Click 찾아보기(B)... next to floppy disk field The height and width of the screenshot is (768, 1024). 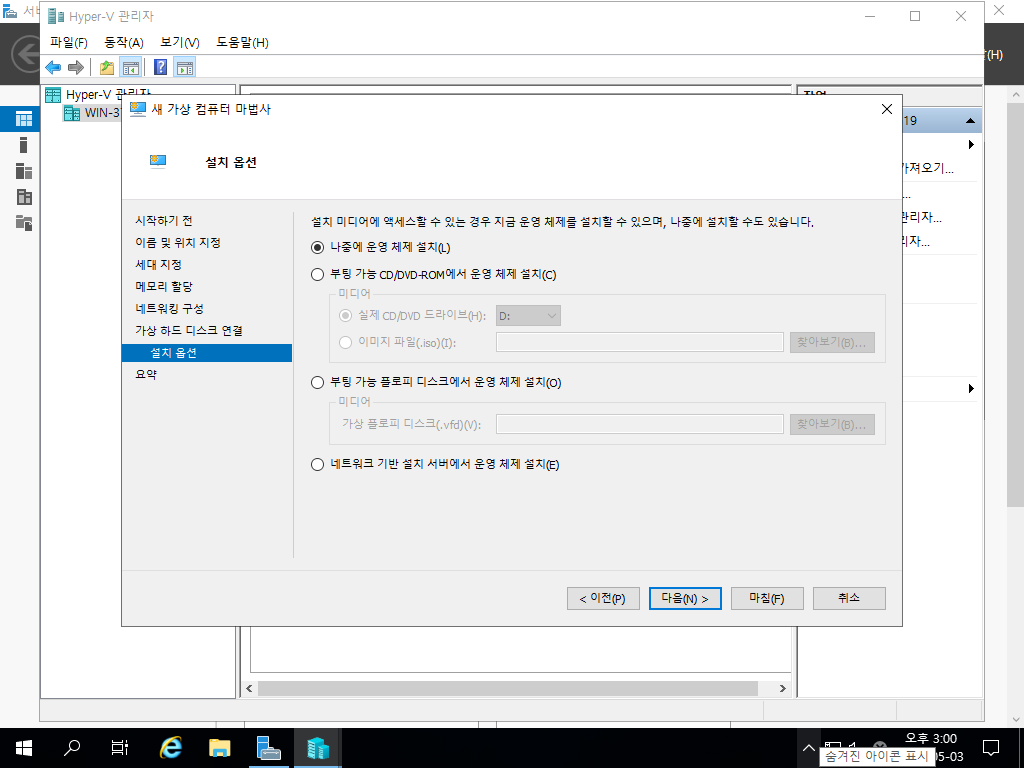pos(832,424)
